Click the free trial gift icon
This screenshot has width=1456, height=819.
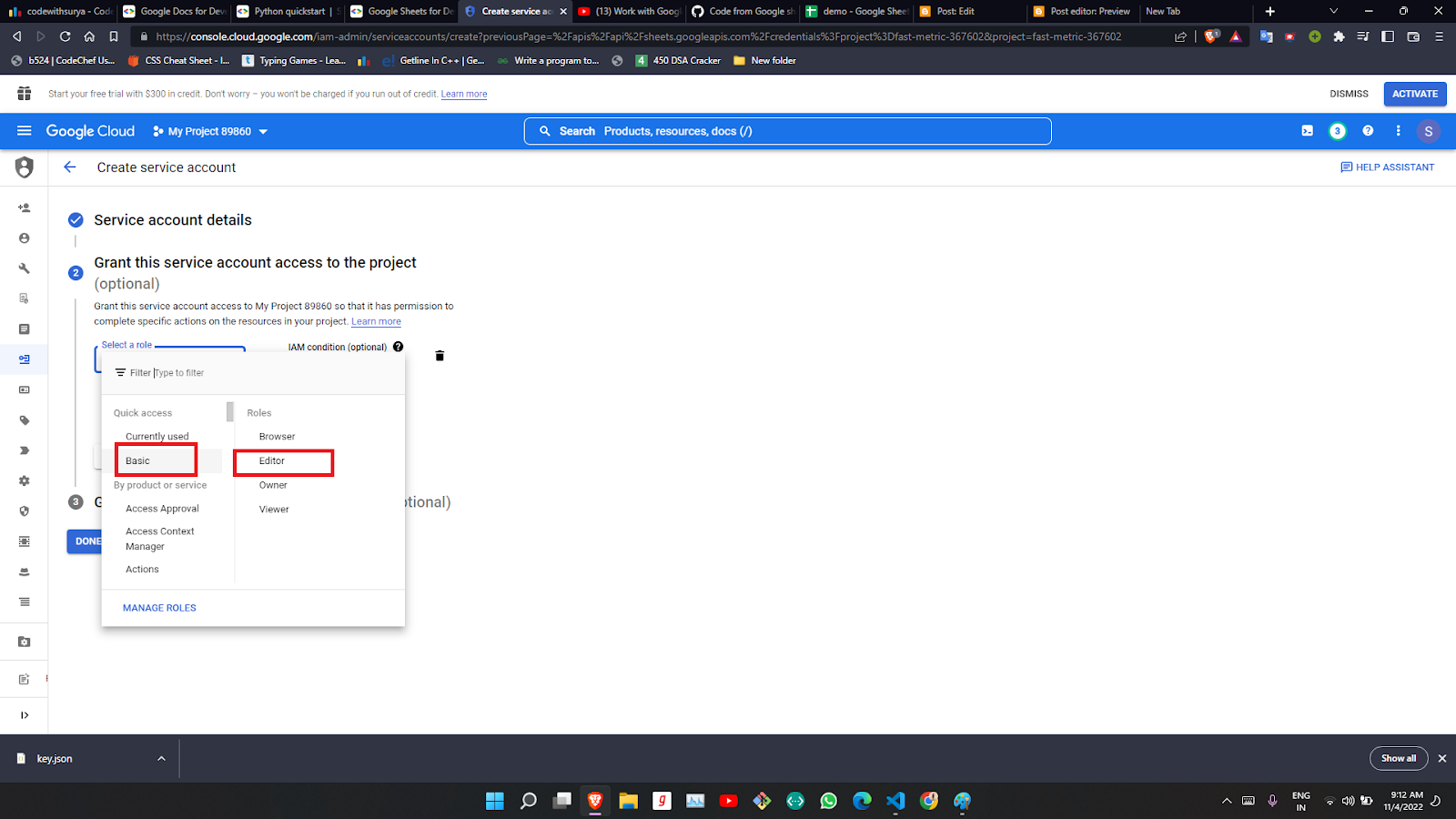point(25,94)
